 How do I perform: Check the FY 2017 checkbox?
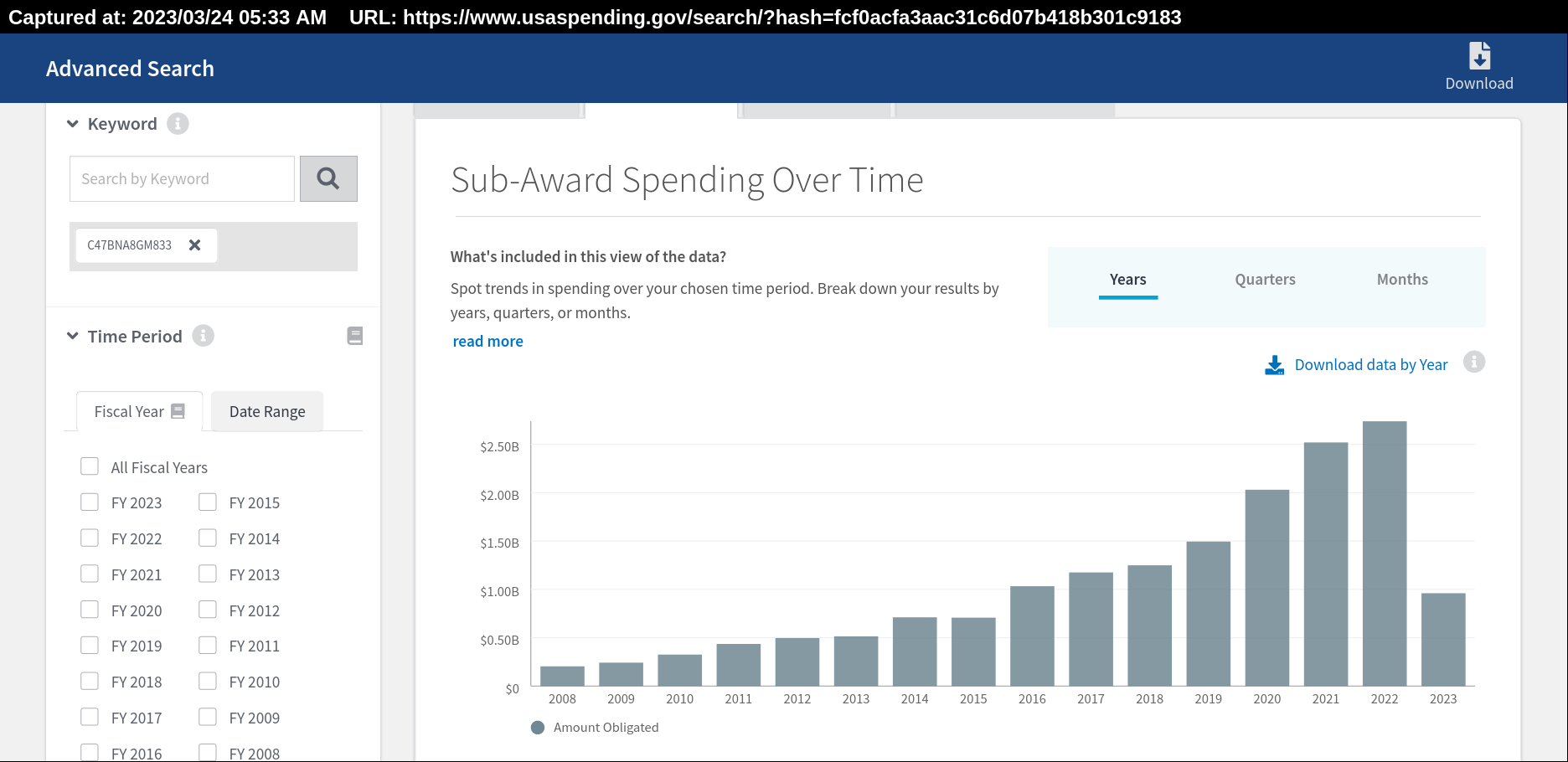[90, 717]
